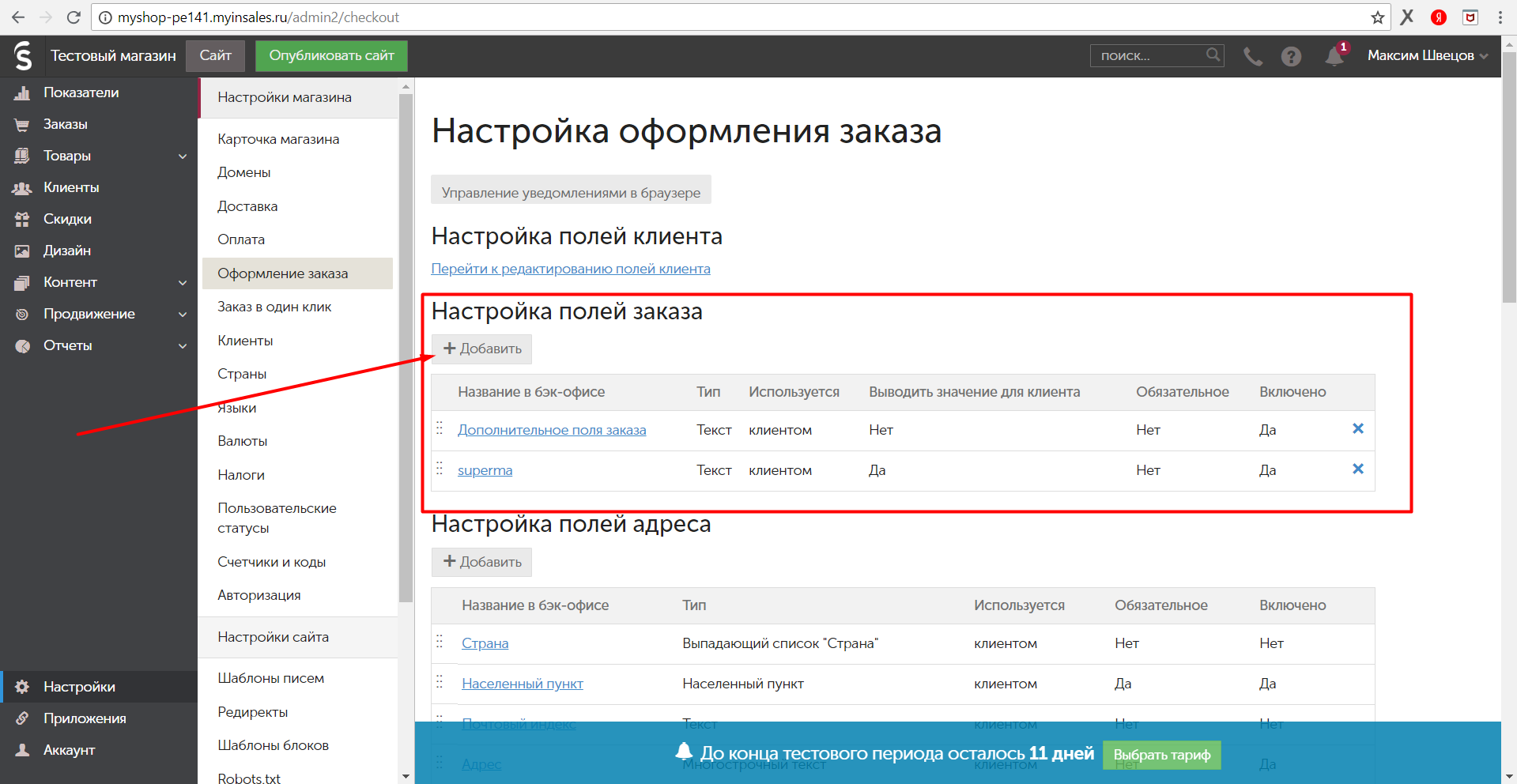1517x784 pixels.
Task: Go back in browser history
Action: (18, 17)
